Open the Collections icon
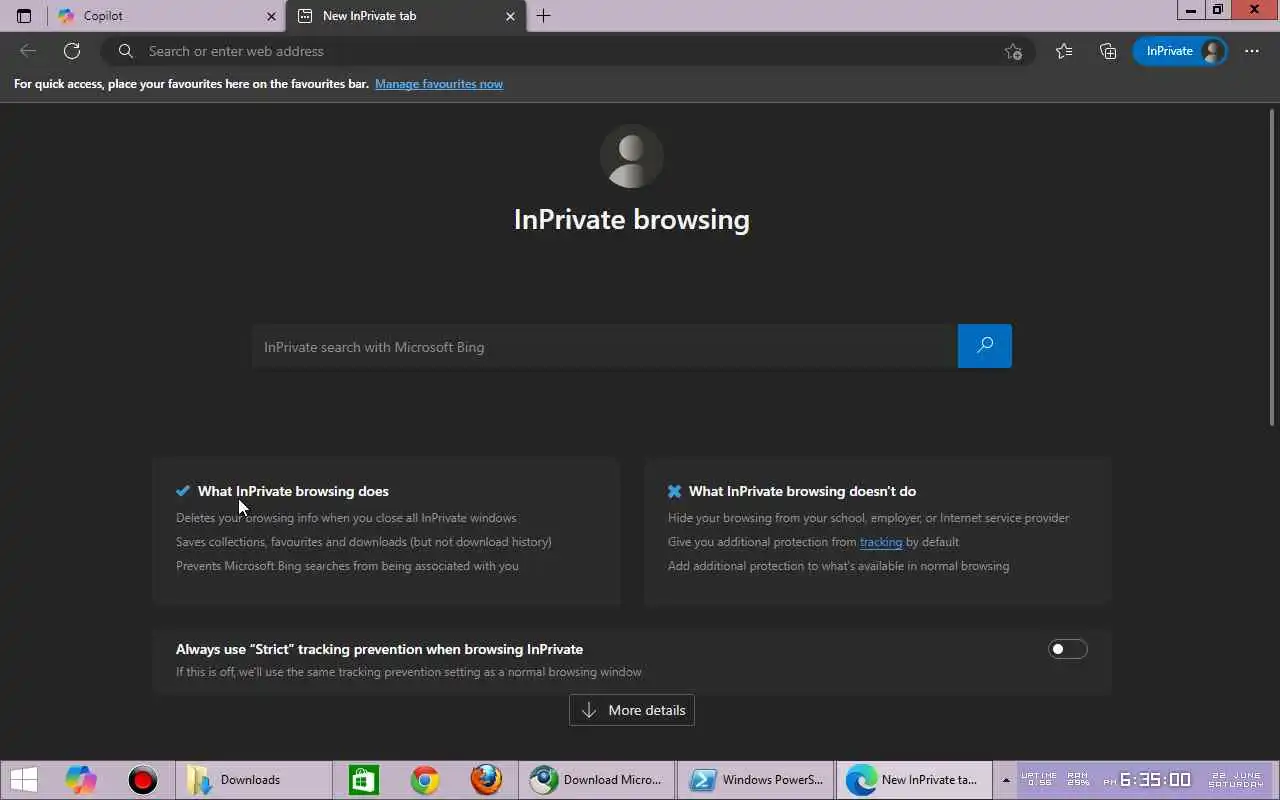Screen dimensions: 1280x800 [1108, 51]
